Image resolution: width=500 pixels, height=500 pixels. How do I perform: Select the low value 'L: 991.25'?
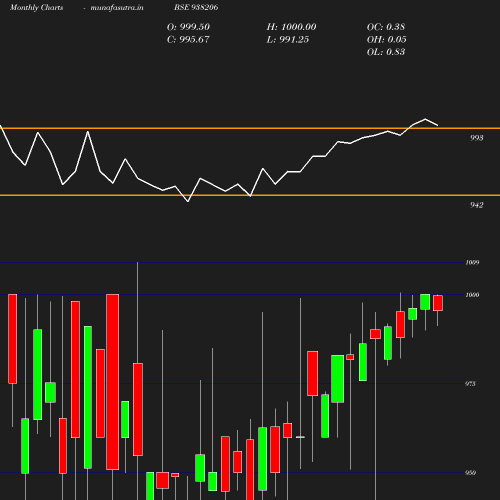288,40
